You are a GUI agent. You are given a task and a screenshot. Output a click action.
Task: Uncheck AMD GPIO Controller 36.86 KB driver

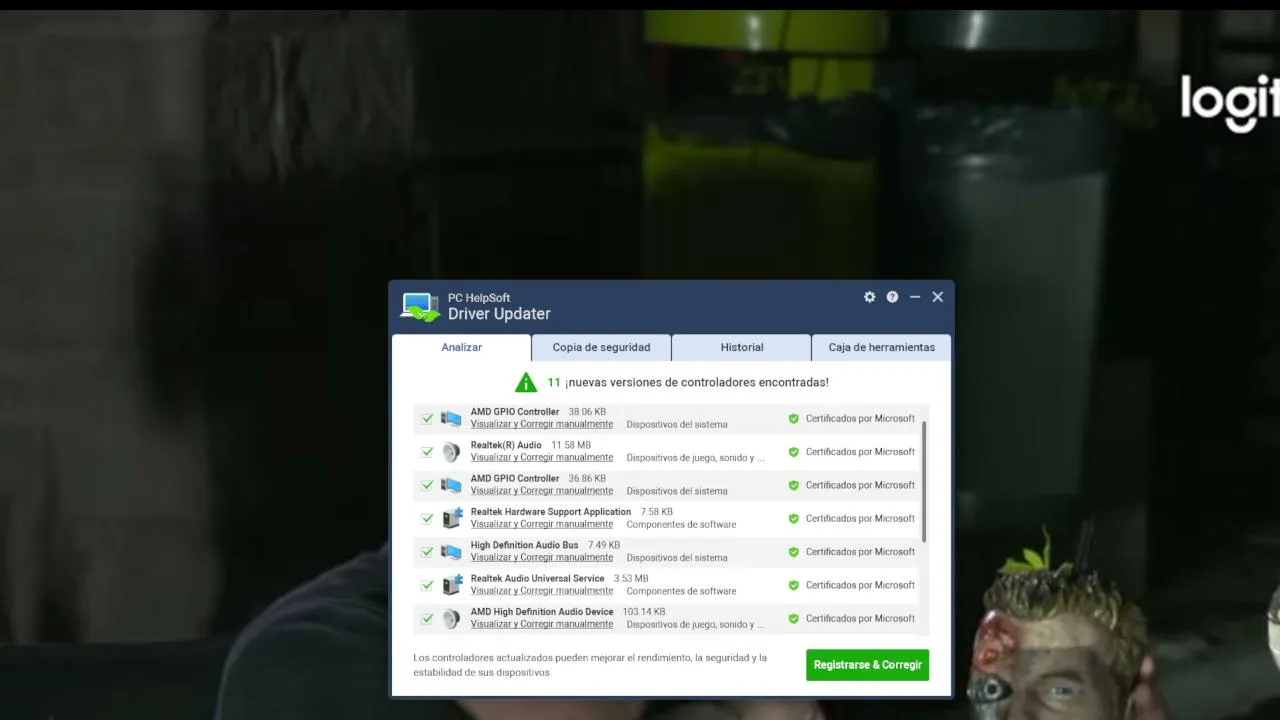pos(427,485)
